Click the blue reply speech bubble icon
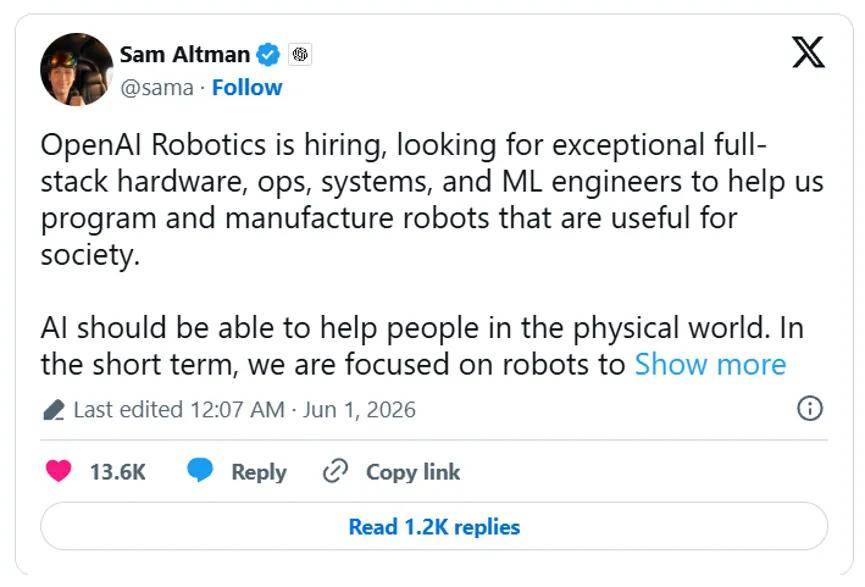Viewport: 865px width, 587px height. coord(200,470)
